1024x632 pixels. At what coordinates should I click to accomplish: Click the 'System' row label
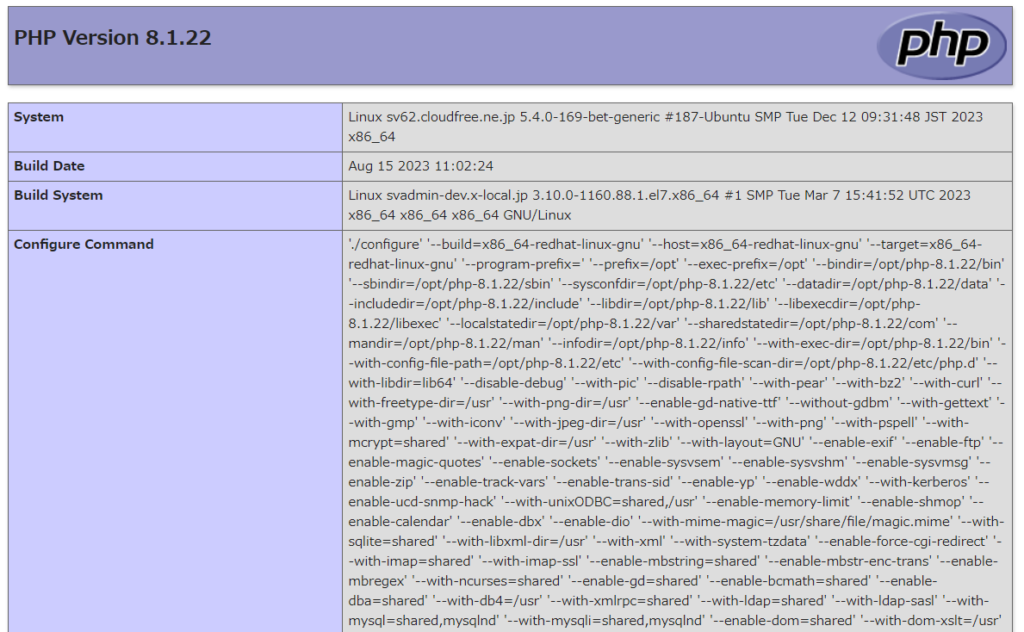pyautogui.click(x=40, y=116)
